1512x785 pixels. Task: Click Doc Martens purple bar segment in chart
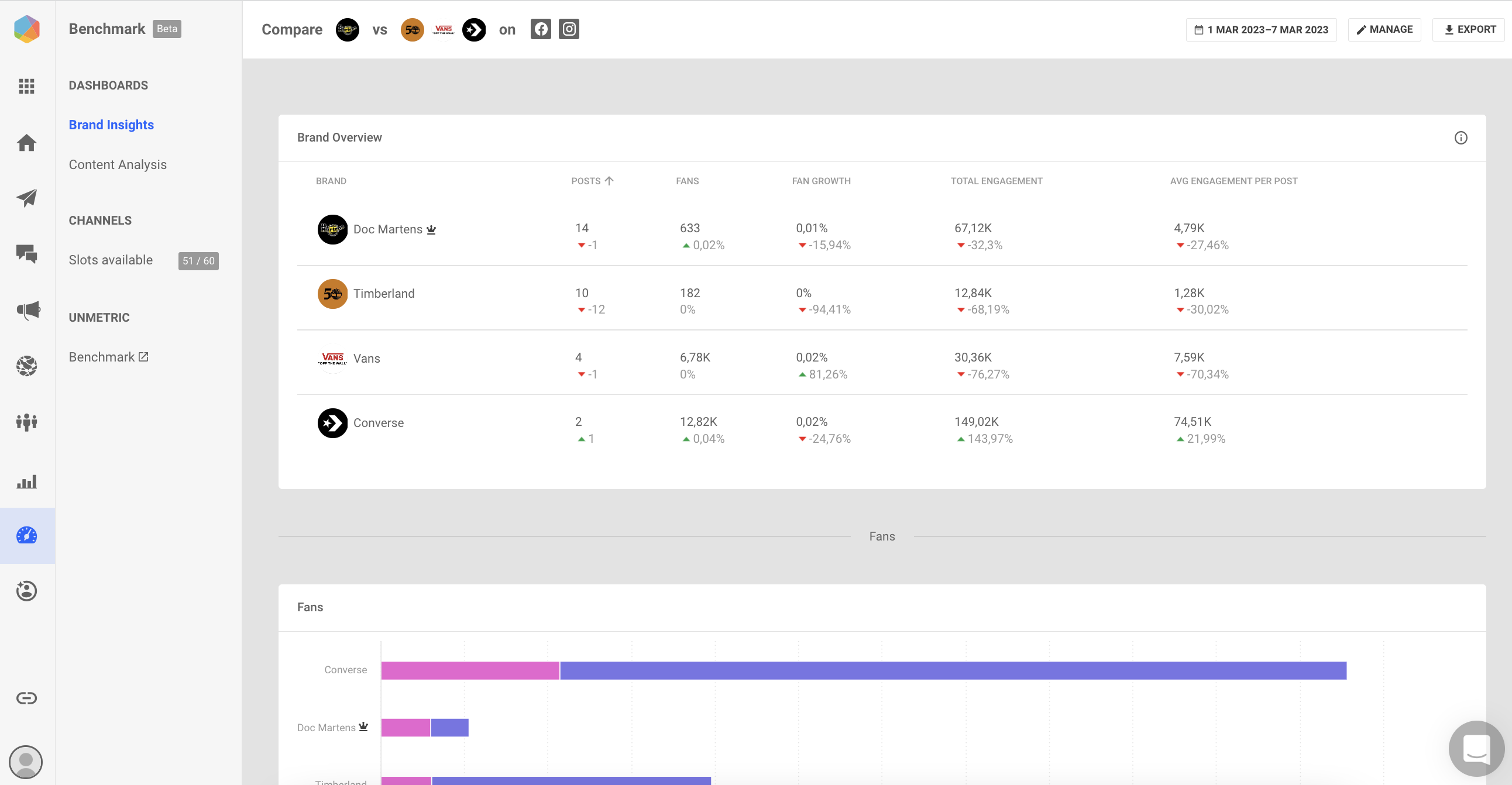pos(449,728)
